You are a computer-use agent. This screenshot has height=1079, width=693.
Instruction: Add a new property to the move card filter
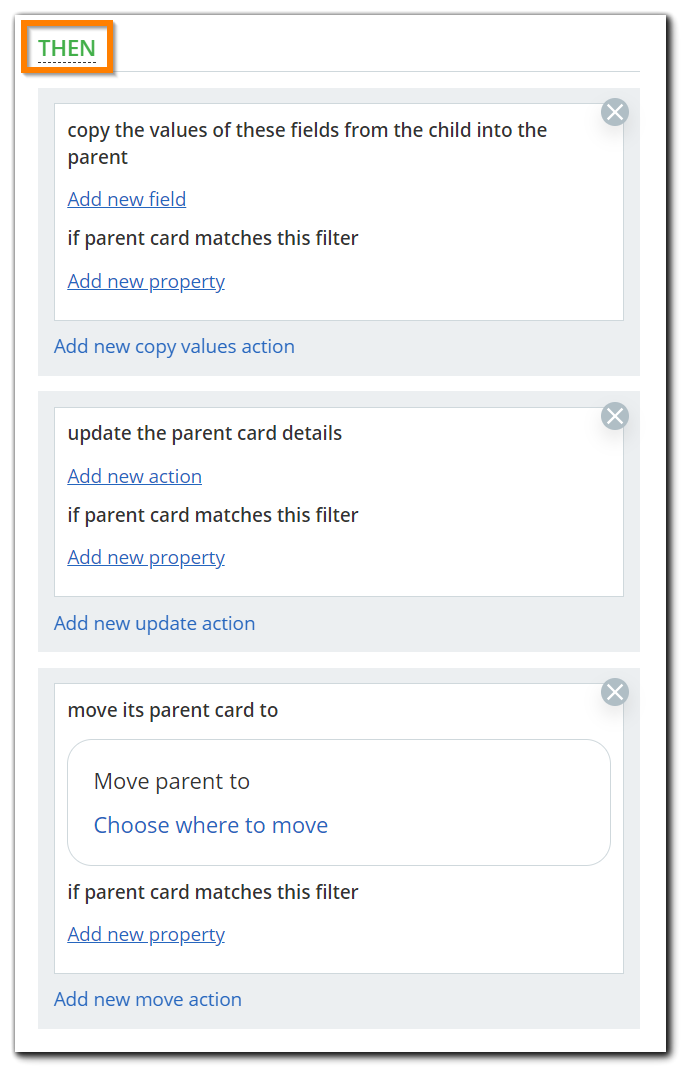(x=146, y=934)
